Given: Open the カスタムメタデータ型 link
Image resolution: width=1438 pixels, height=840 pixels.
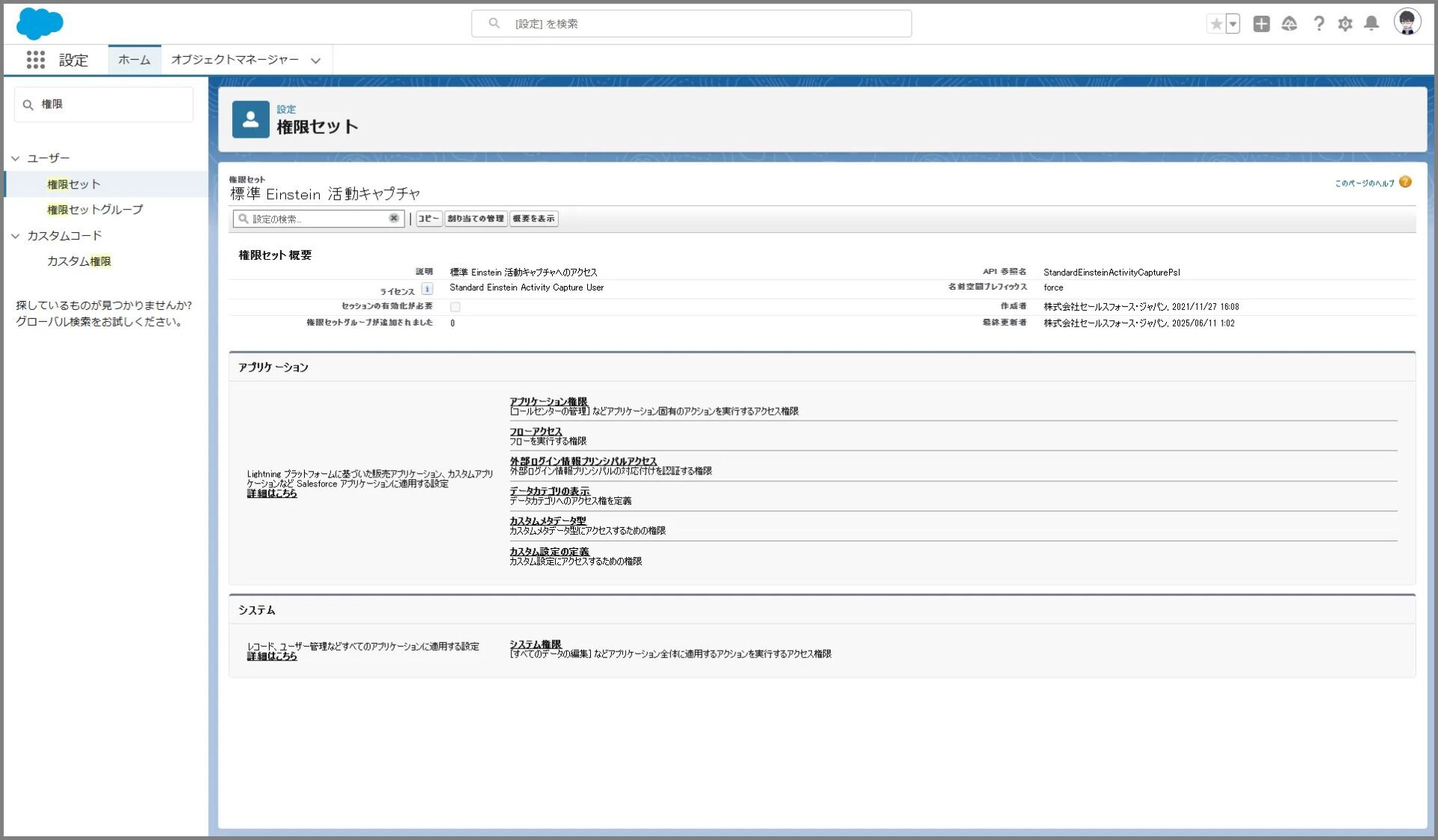Looking at the screenshot, I should point(547,522).
